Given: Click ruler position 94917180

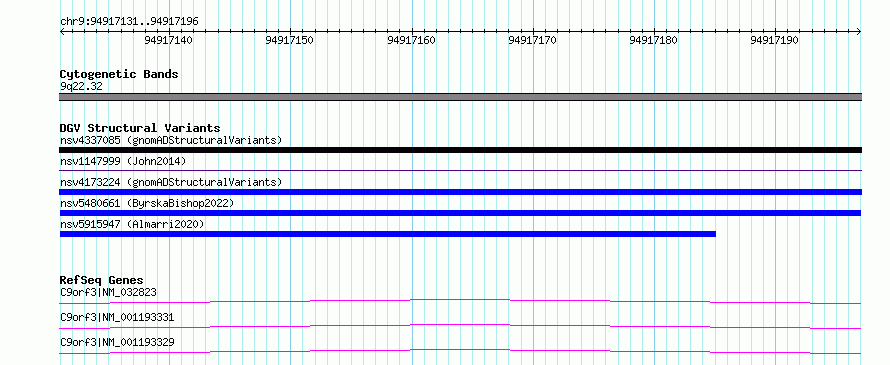Looking at the screenshot, I should [x=654, y=40].
